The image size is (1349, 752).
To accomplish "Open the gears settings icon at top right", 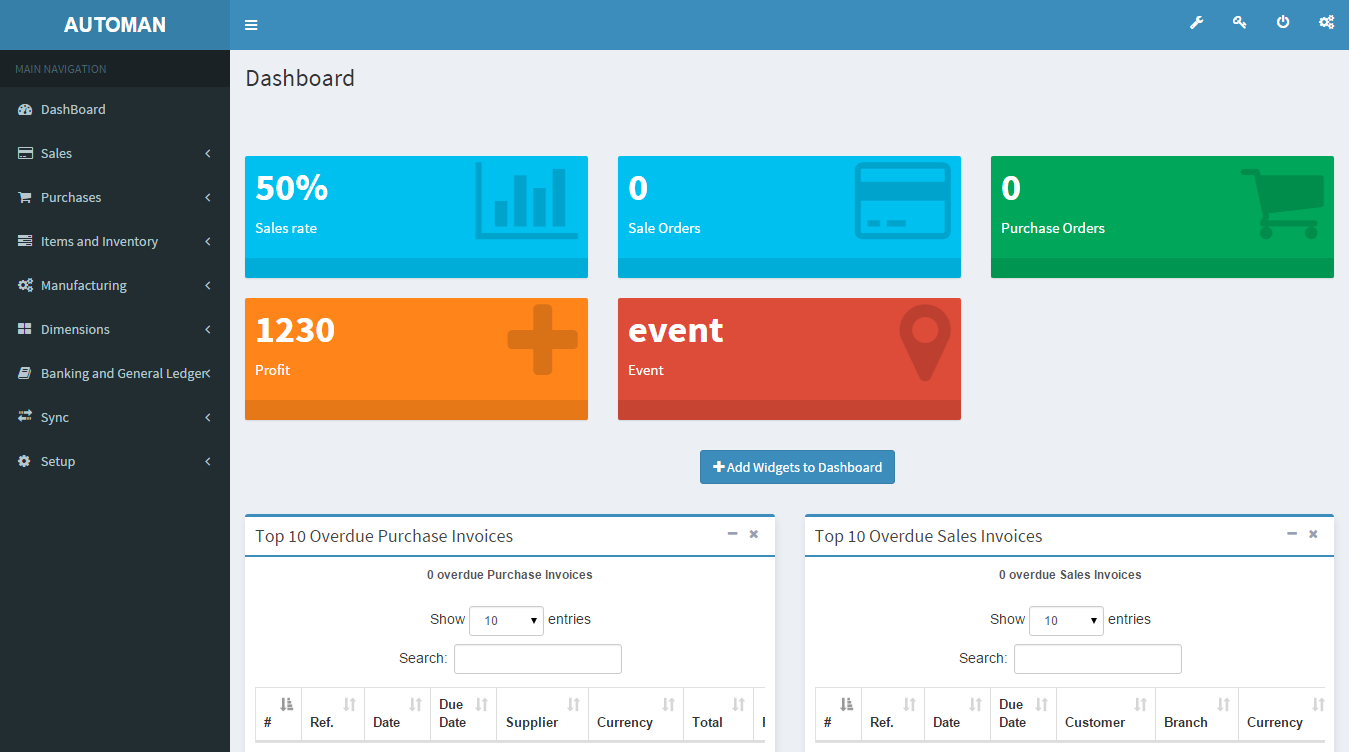I will coord(1326,21).
